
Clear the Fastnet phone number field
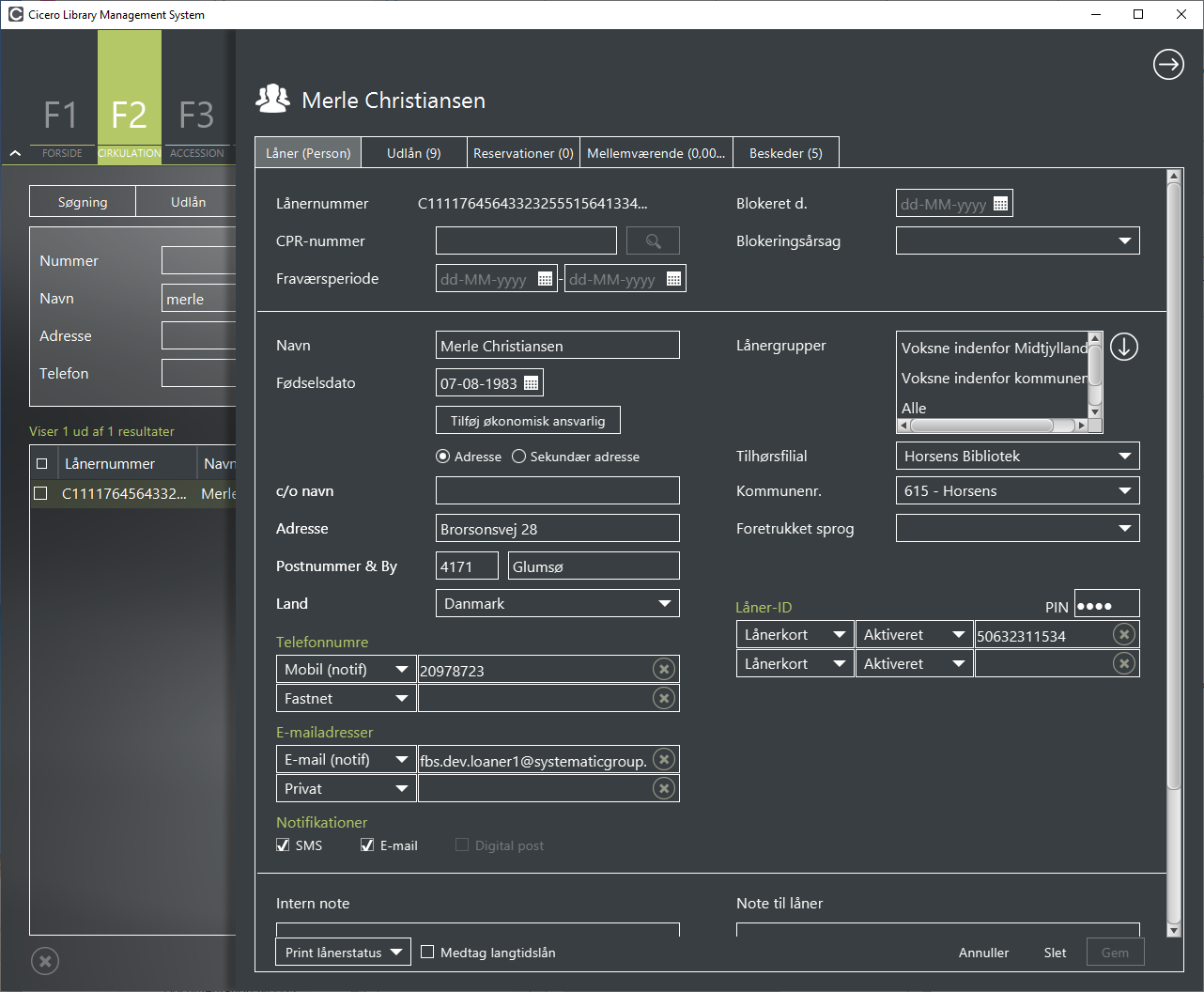pos(664,698)
